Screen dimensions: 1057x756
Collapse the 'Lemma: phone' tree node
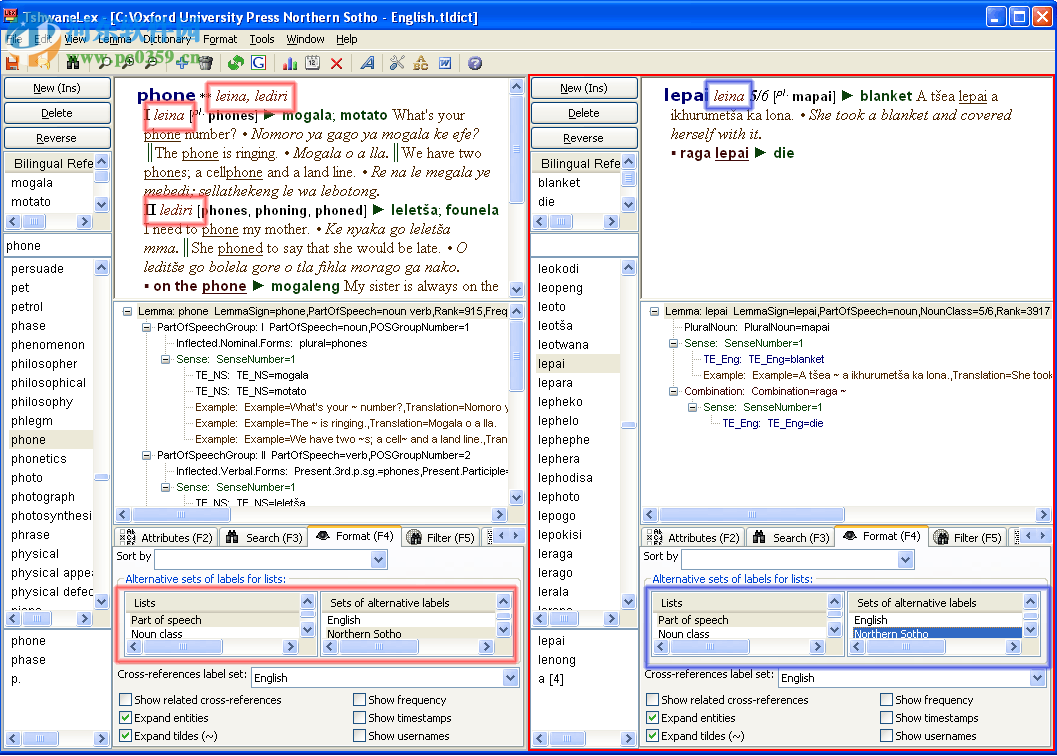(x=128, y=312)
